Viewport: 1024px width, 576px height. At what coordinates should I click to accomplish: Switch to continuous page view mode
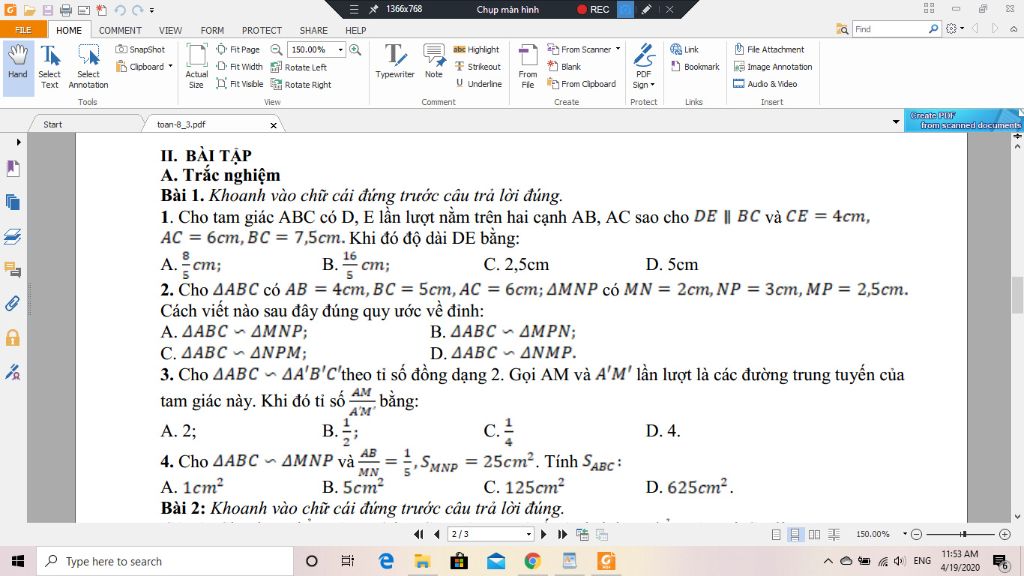pyautogui.click(x=795, y=534)
